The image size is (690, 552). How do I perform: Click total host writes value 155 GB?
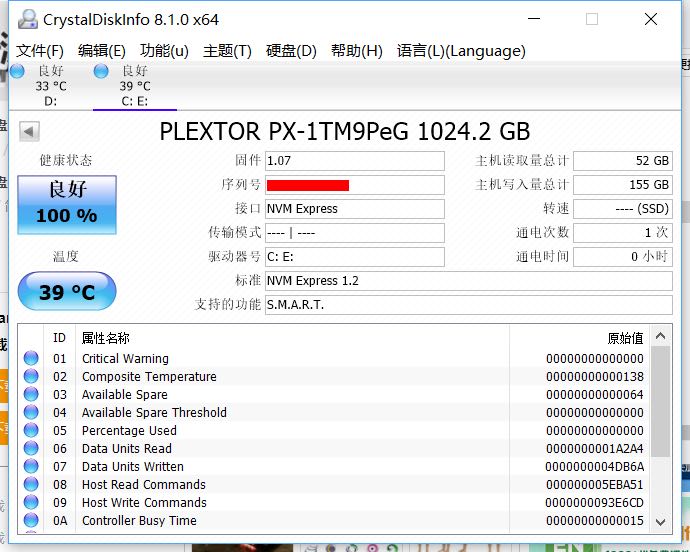point(623,185)
